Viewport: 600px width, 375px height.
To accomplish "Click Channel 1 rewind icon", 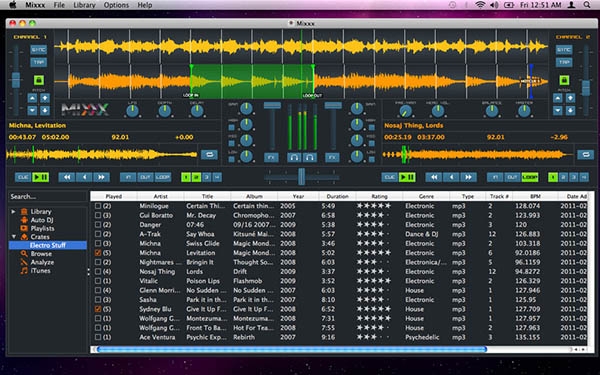I will click(x=67, y=177).
